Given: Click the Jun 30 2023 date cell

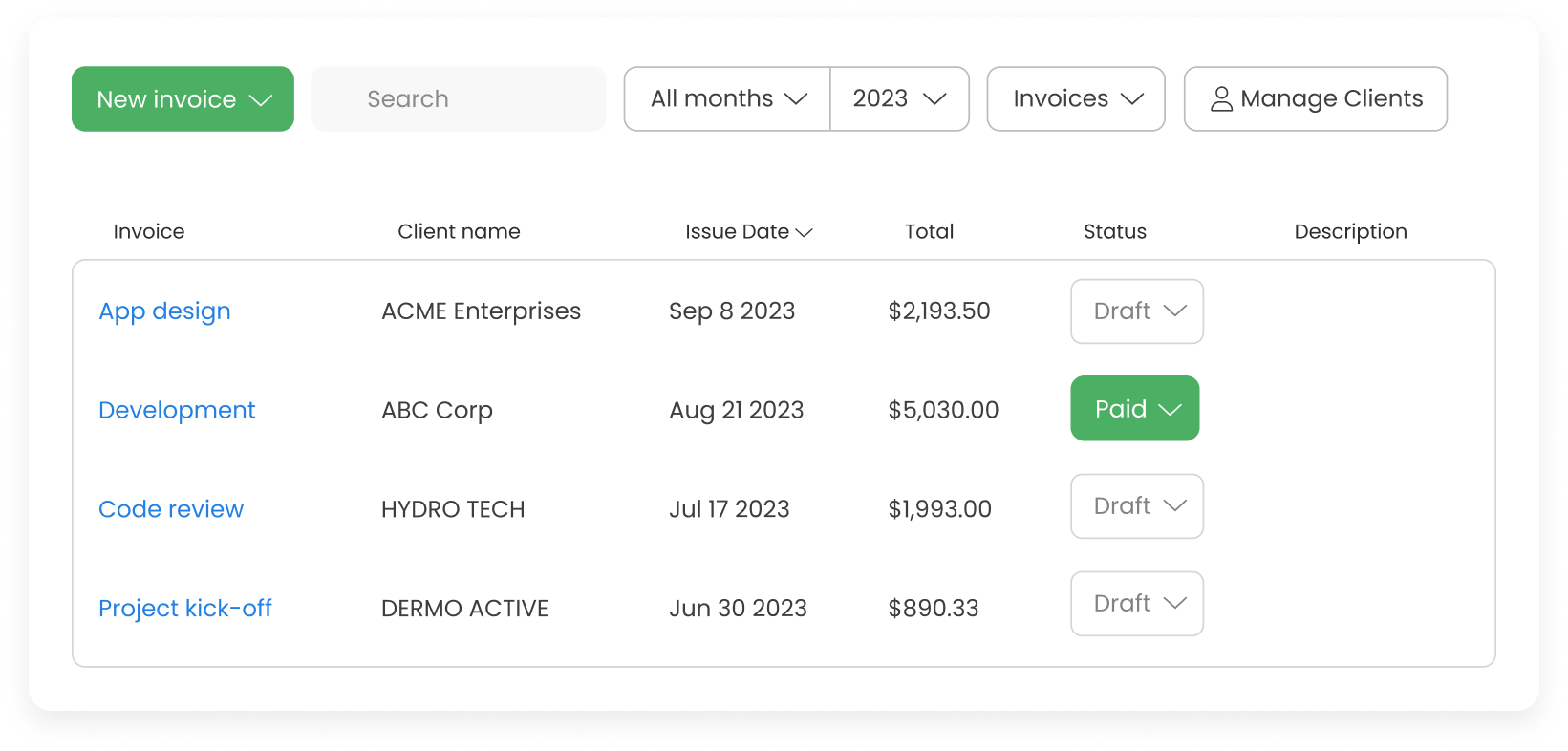Looking at the screenshot, I should [738, 609].
